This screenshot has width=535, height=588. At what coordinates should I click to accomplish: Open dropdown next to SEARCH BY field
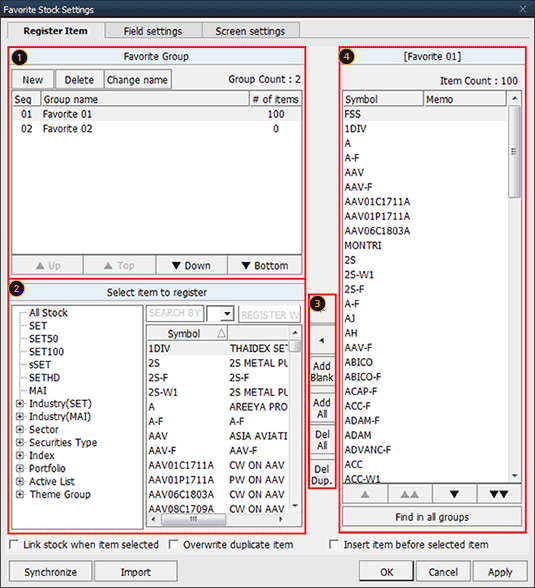227,314
